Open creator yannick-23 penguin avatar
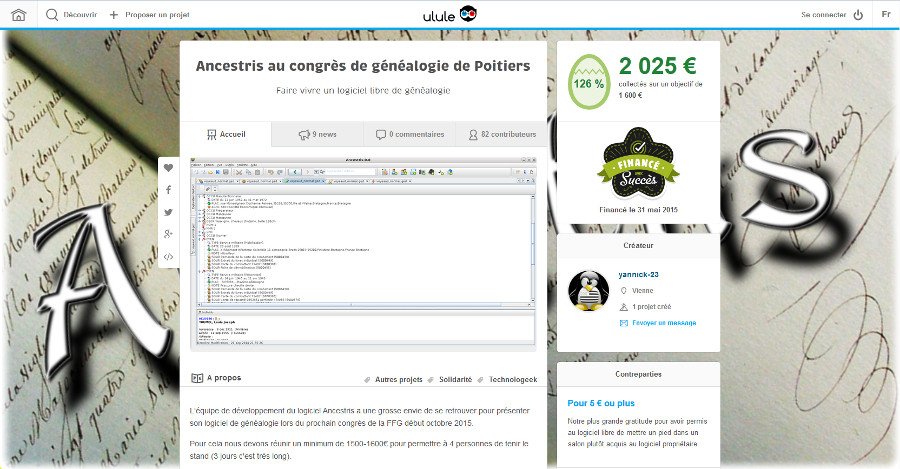The image size is (900, 469). [588, 291]
